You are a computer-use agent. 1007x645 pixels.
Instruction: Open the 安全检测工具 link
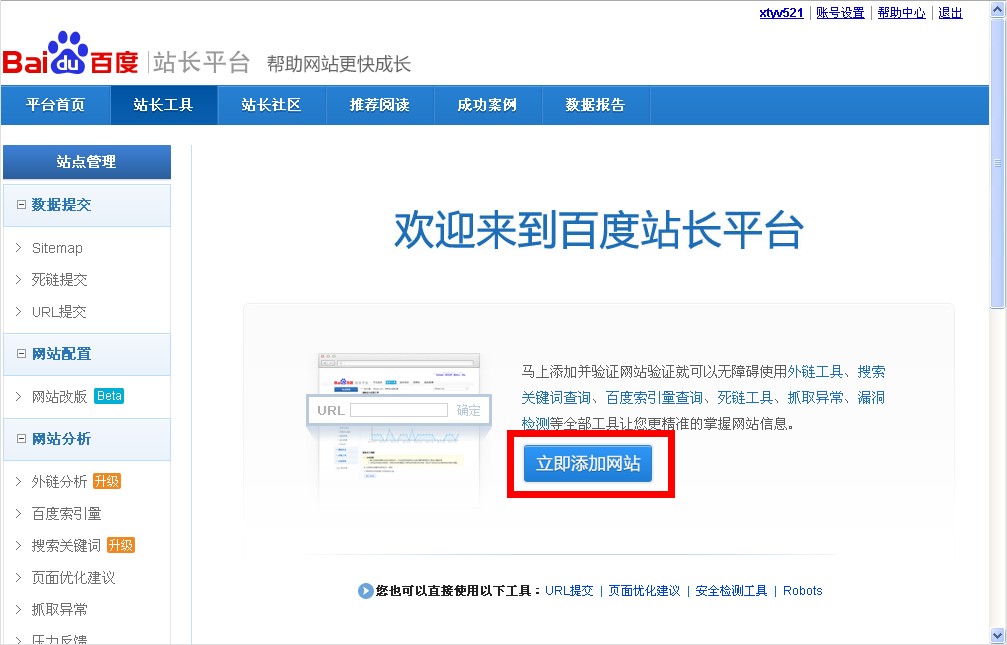tap(732, 590)
